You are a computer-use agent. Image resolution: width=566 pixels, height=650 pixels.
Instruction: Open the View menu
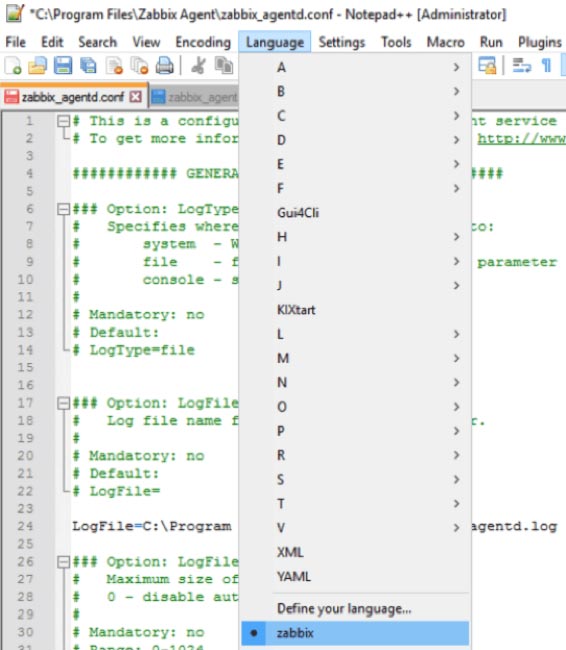pos(146,42)
